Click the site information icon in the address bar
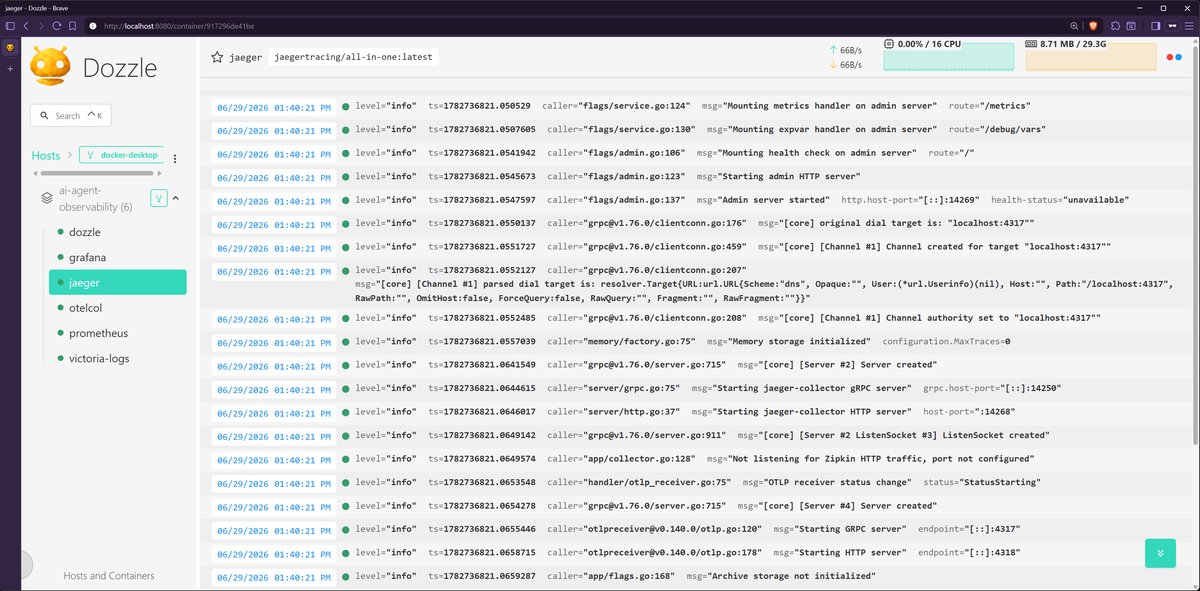This screenshot has width=1200, height=591. [93, 25]
